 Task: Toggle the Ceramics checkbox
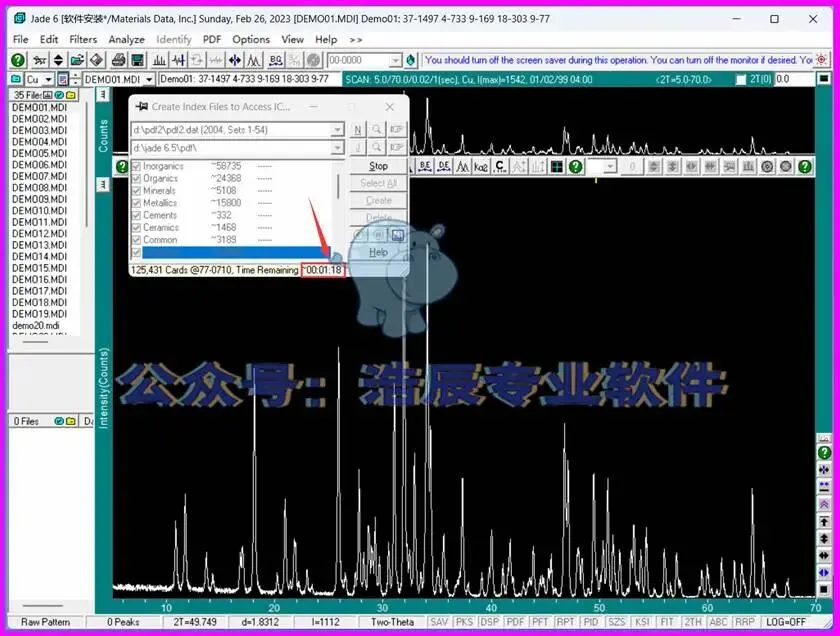click(136, 228)
